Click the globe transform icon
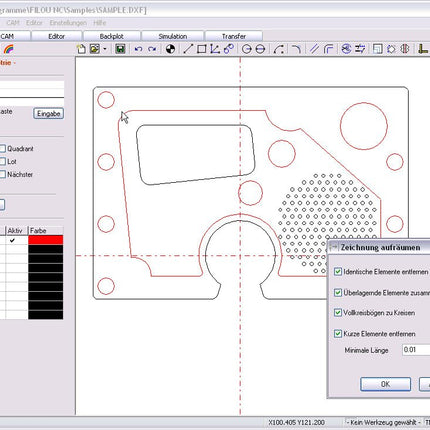Screen dimensions: 430x430 [x=346, y=49]
